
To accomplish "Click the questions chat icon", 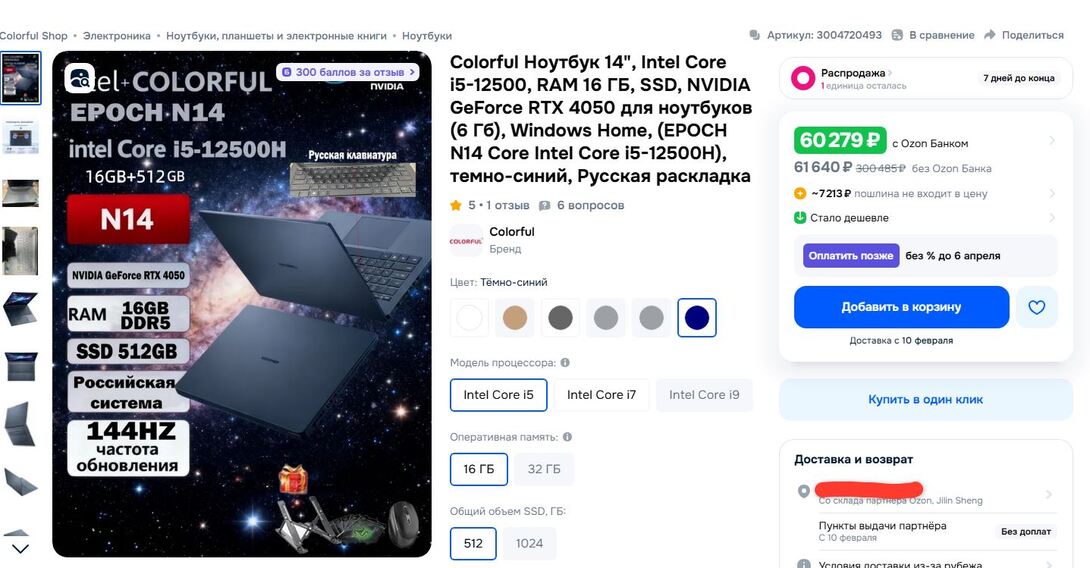I will 544,205.
